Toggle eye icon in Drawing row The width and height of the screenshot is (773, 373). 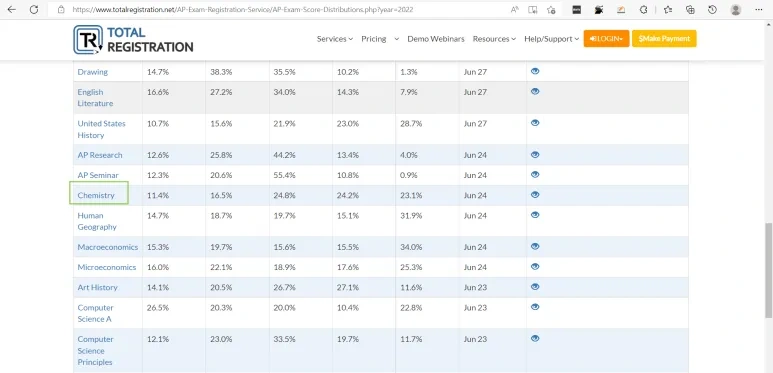tap(535, 71)
